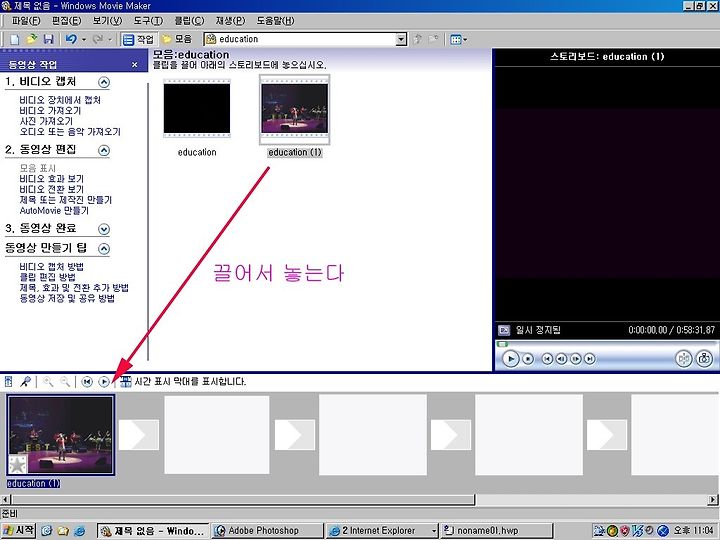720x540 pixels.
Task: Collapse the 2. 동영상 편집 section
Action: point(104,150)
